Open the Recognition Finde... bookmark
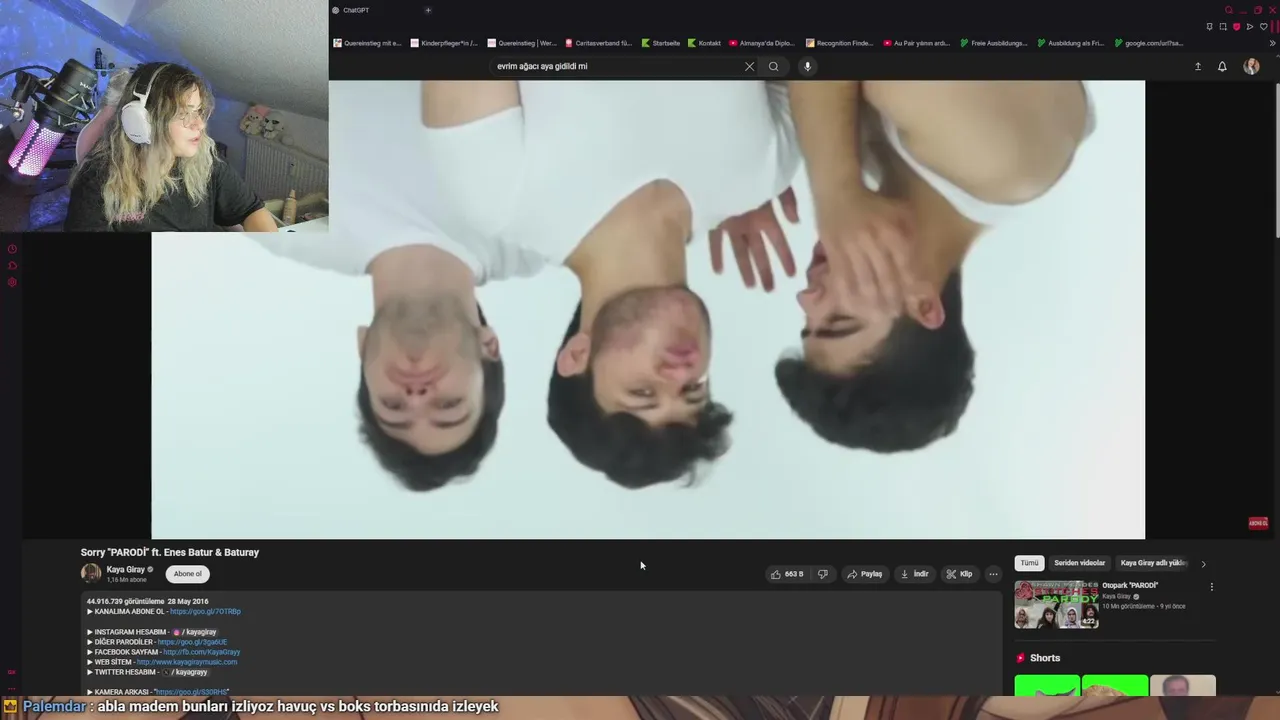This screenshot has height=720, width=1280. click(x=839, y=43)
